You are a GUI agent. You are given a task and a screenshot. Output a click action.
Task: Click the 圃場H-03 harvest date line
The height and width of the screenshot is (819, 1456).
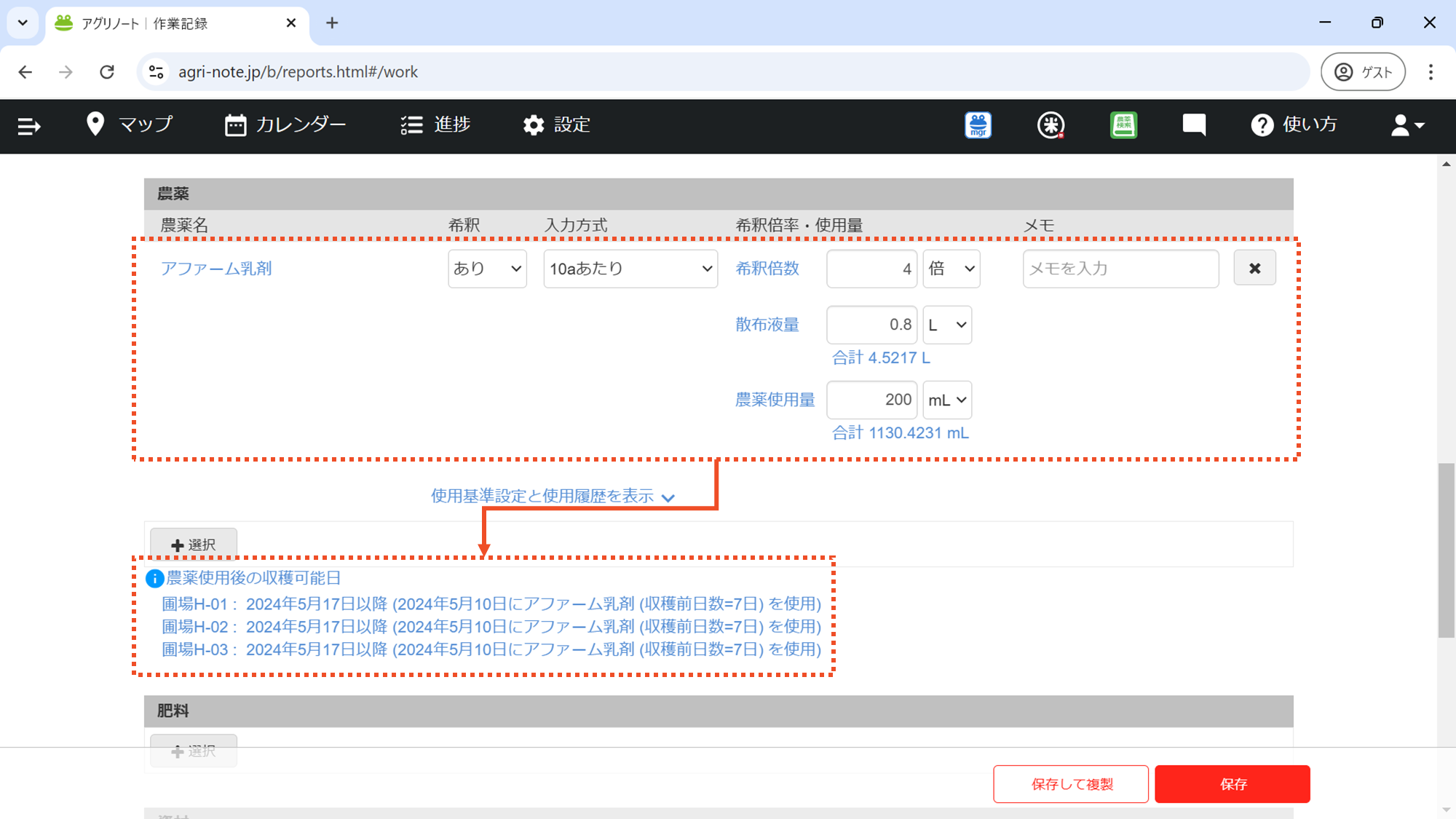tap(491, 649)
